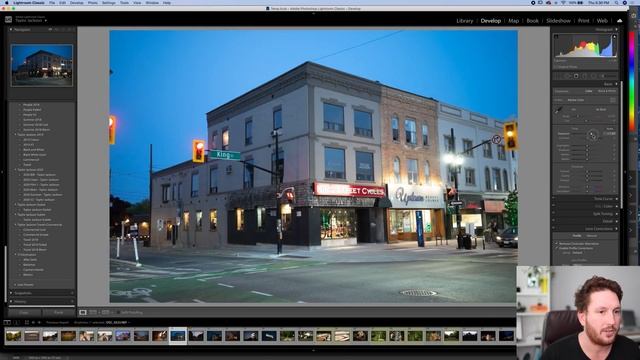The image size is (640, 360).
Task: Open the Window menu
Action: coord(152,3)
